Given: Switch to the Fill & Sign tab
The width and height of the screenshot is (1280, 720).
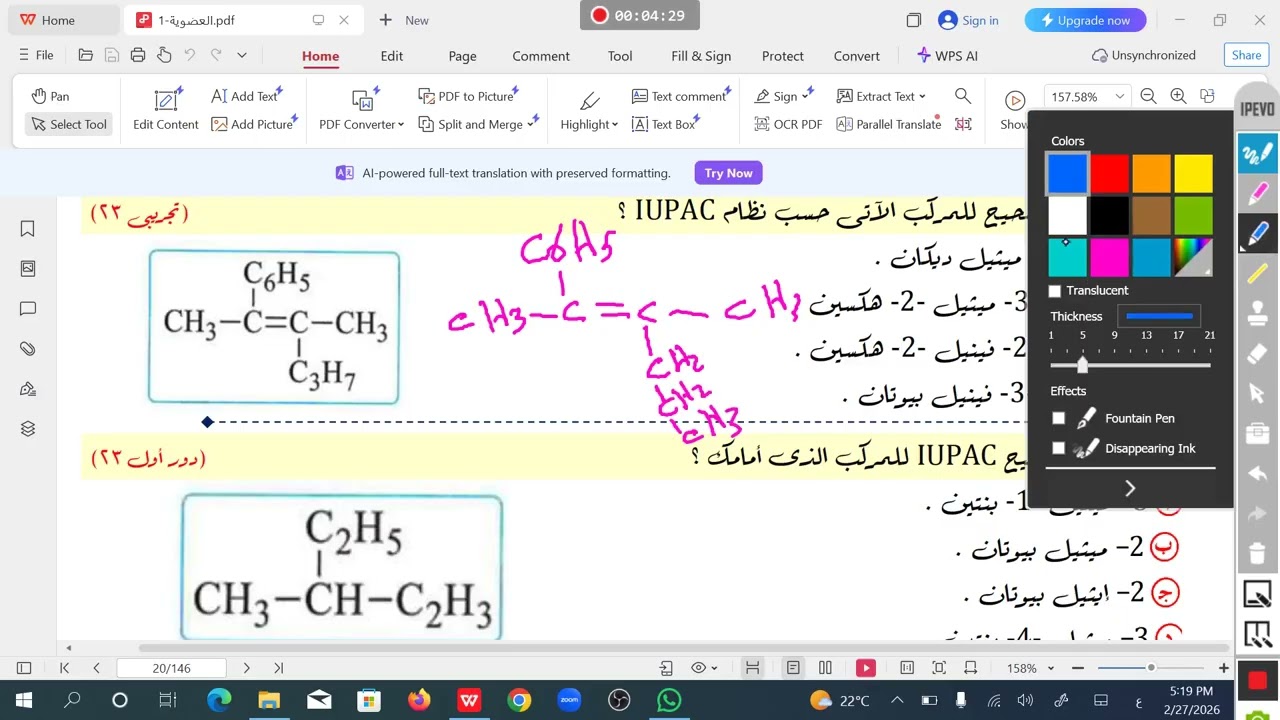Looking at the screenshot, I should point(701,56).
